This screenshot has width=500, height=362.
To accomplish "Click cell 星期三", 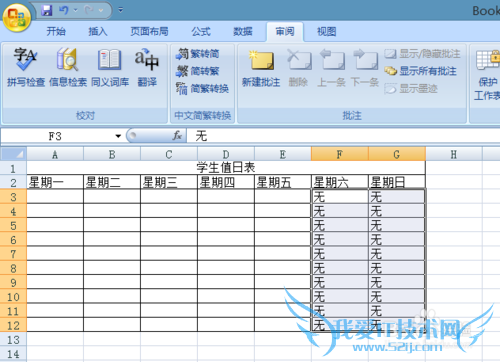I will click(x=169, y=182).
